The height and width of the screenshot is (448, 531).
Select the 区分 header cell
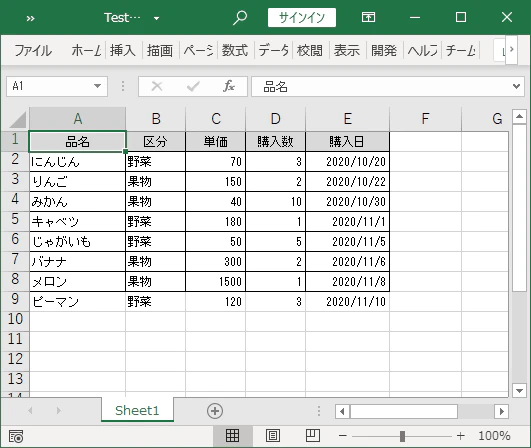(x=155, y=142)
